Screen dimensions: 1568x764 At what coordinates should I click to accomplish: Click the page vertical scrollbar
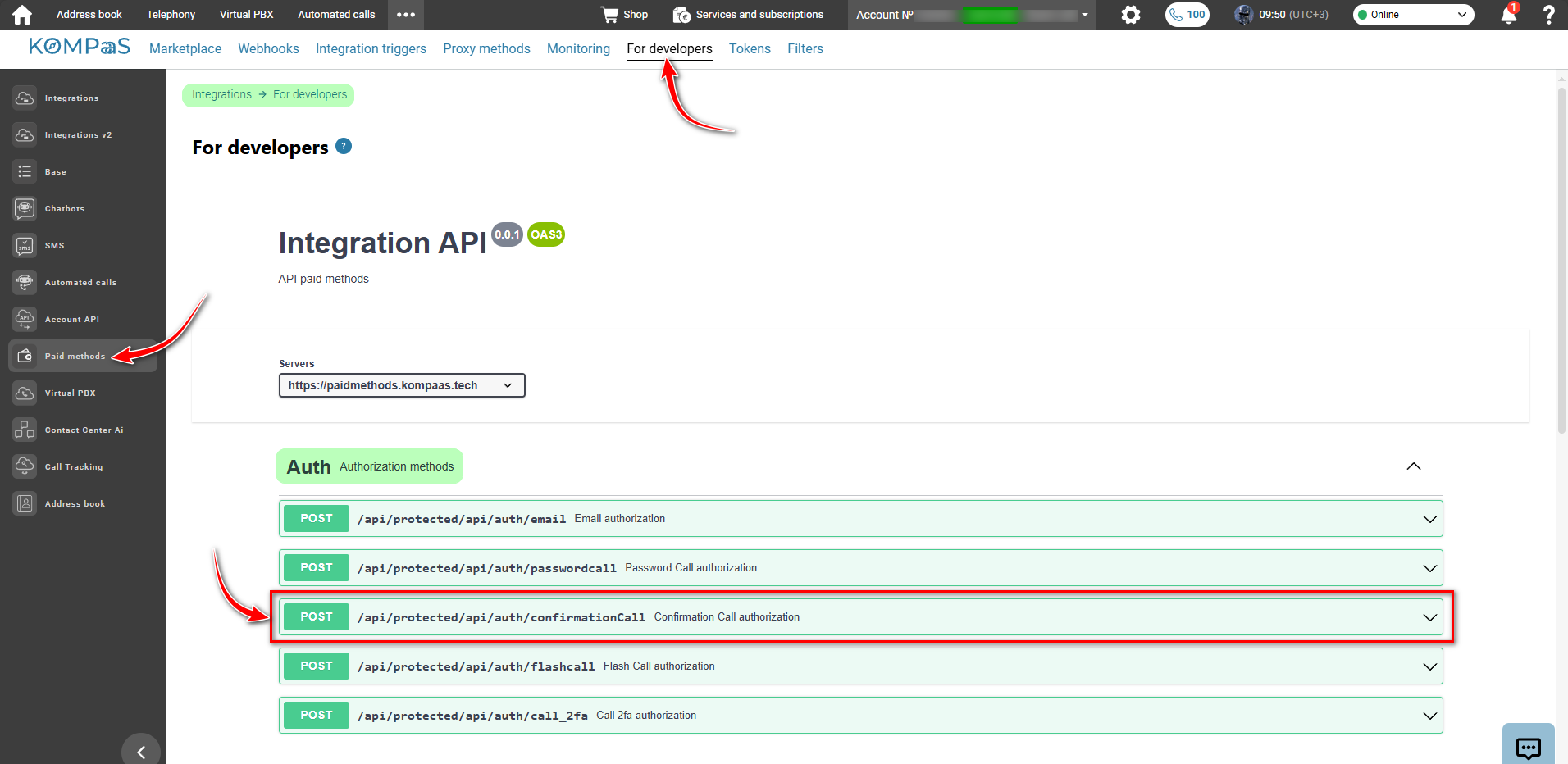1561,259
